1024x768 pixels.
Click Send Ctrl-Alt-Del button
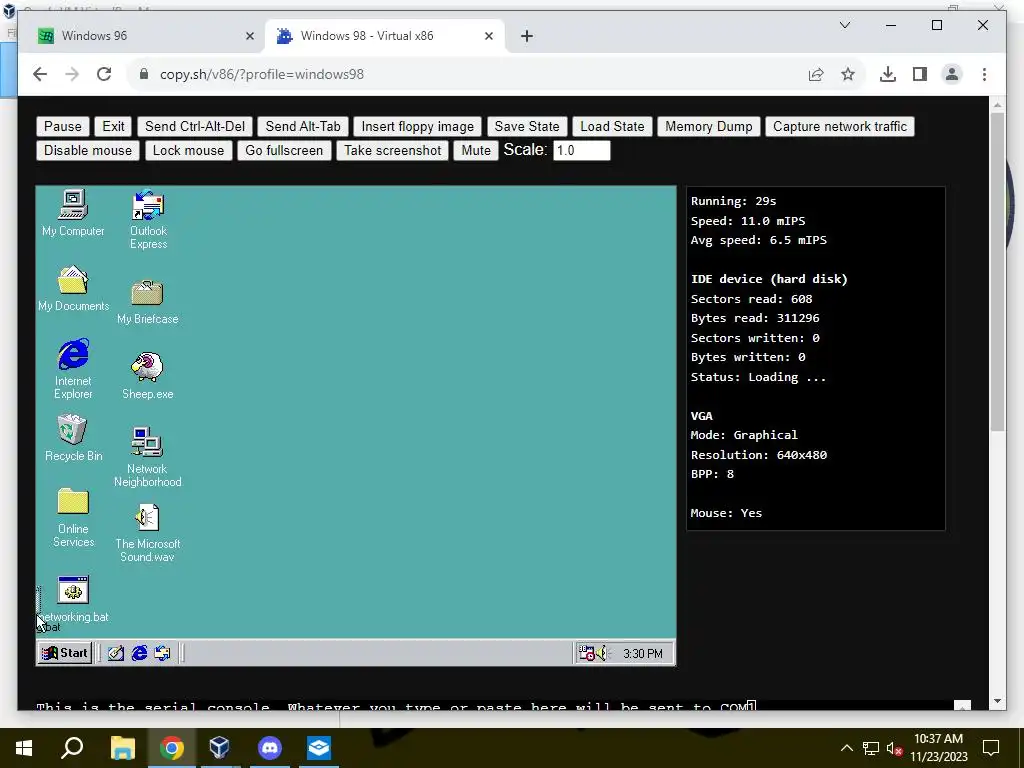(195, 126)
